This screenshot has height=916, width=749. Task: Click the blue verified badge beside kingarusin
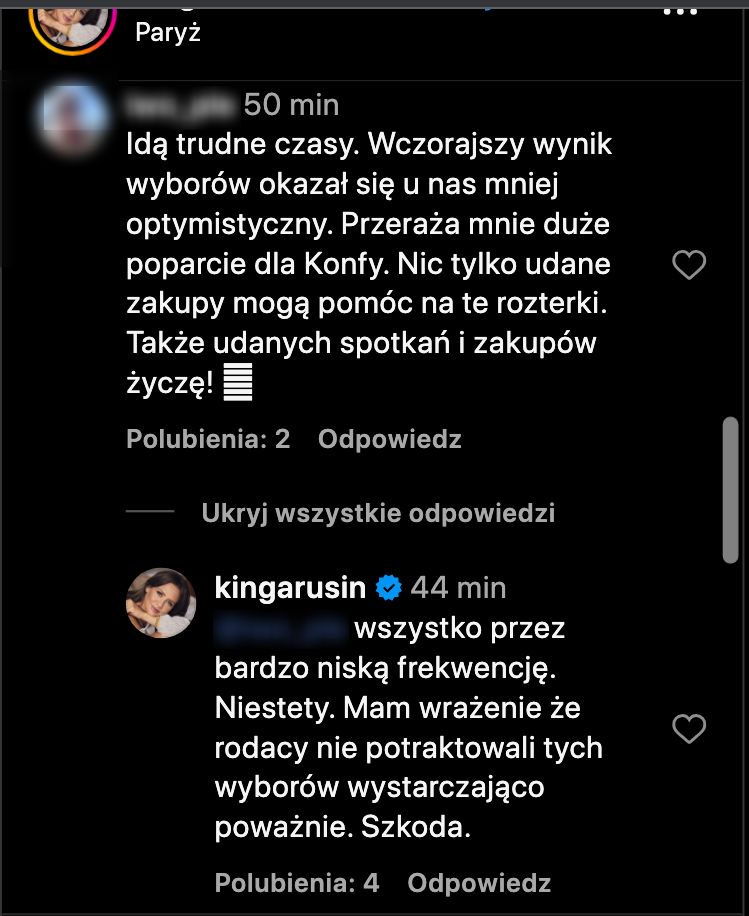(x=387, y=587)
